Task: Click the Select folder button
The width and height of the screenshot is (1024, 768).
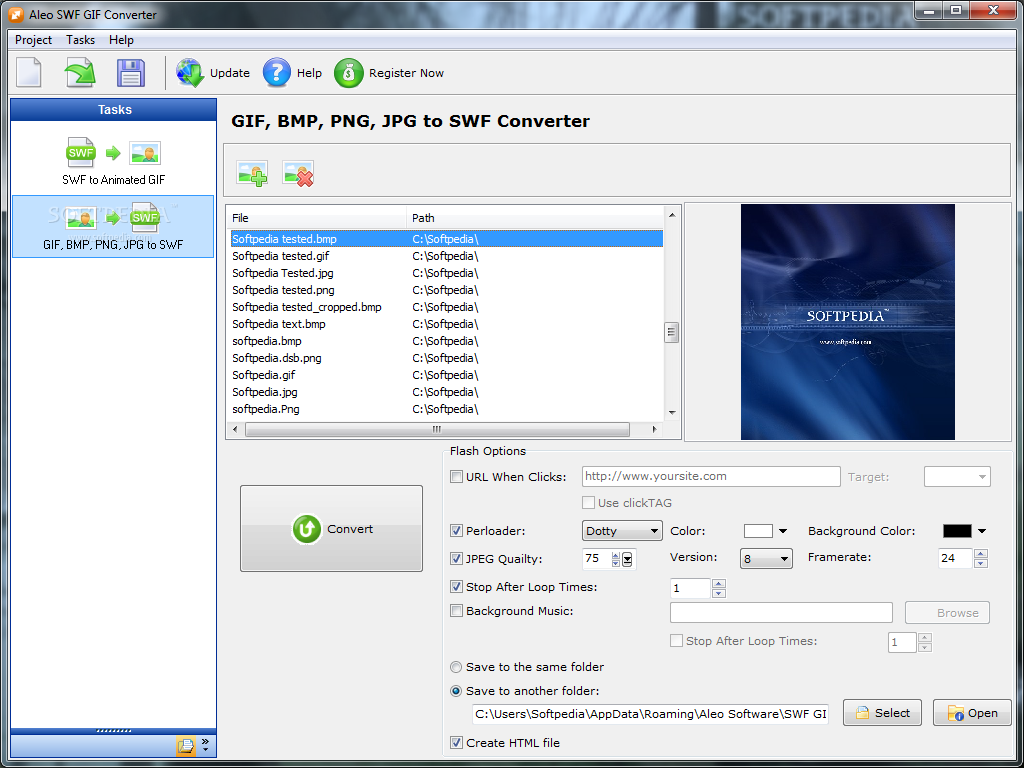Action: [x=882, y=712]
